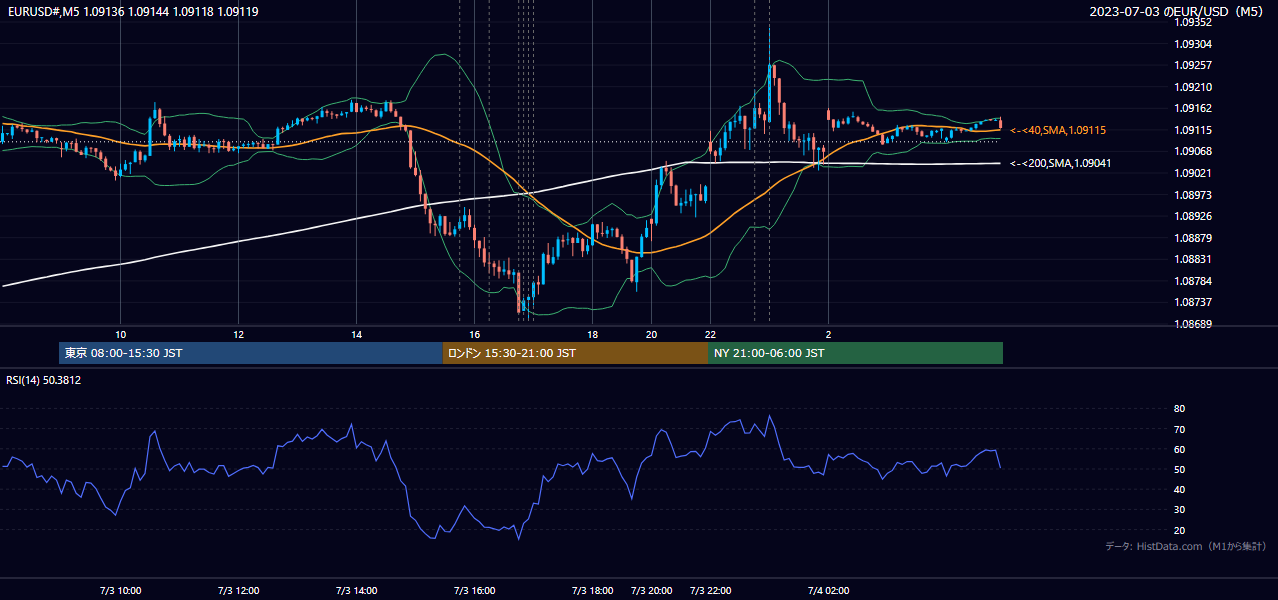
Task: Click the RSI axis level 80
Action: click(1179, 409)
